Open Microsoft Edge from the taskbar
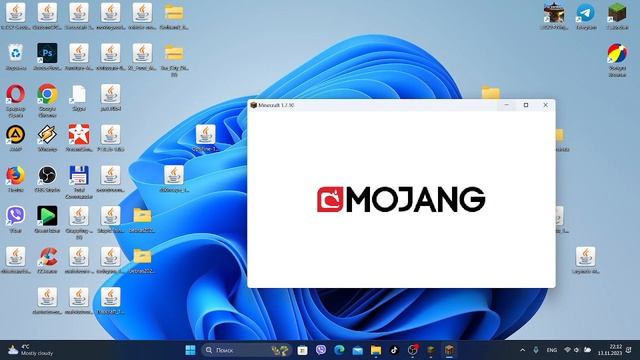 tap(339, 350)
